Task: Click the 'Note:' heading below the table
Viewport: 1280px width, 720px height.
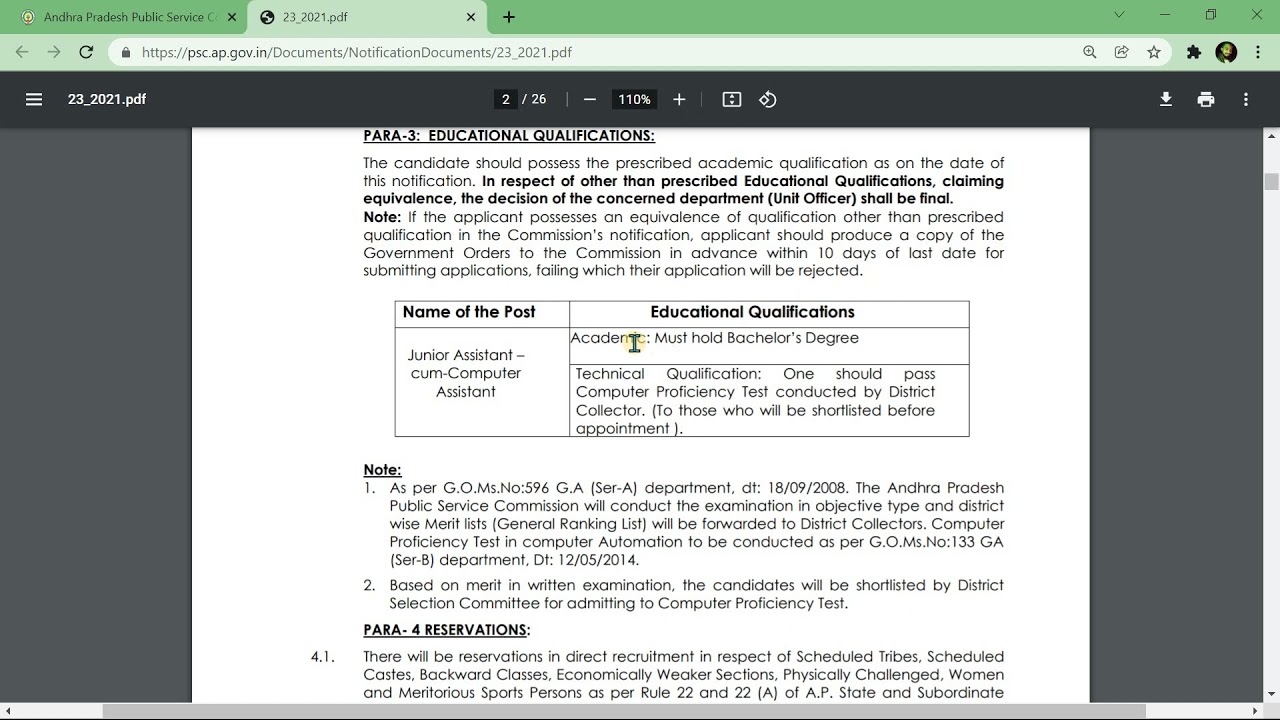Action: tap(382, 470)
